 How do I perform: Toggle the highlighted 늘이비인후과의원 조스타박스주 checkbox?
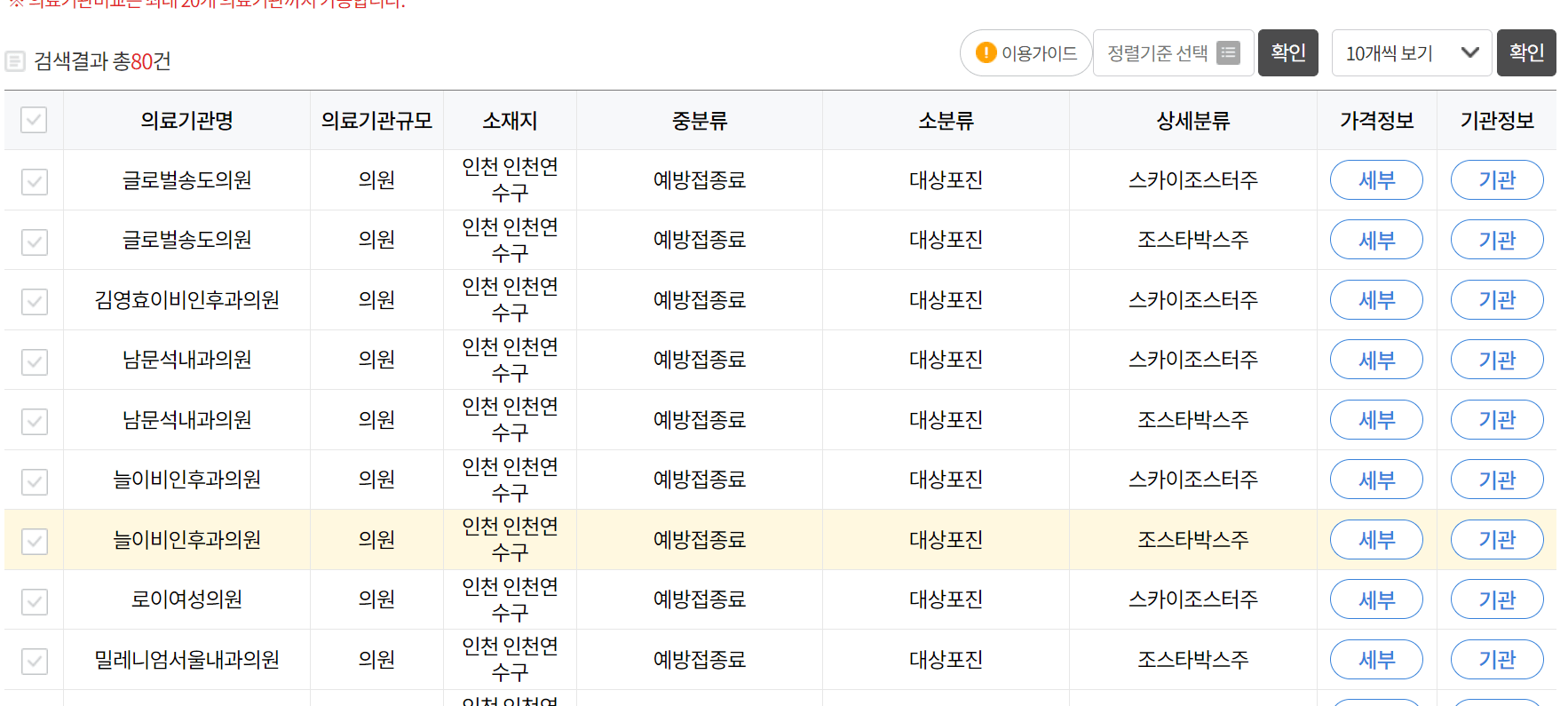click(x=35, y=542)
